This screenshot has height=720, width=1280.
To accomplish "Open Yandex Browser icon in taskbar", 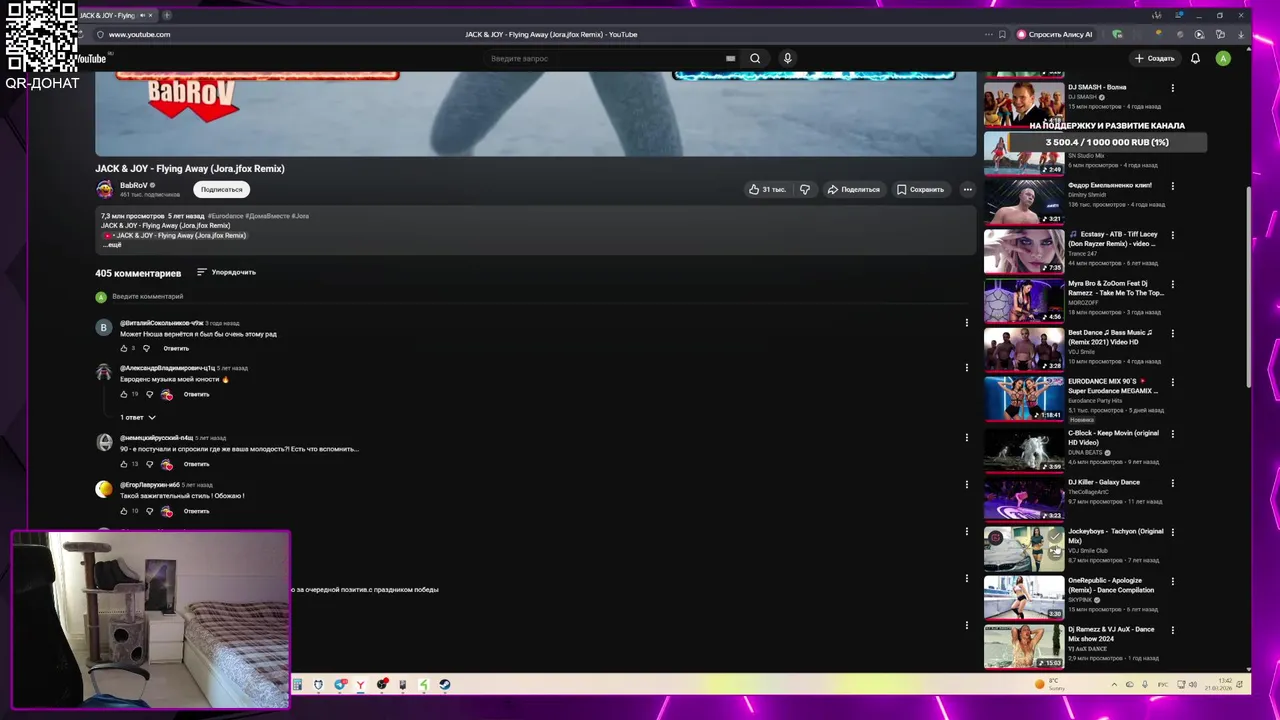I will (361, 685).
